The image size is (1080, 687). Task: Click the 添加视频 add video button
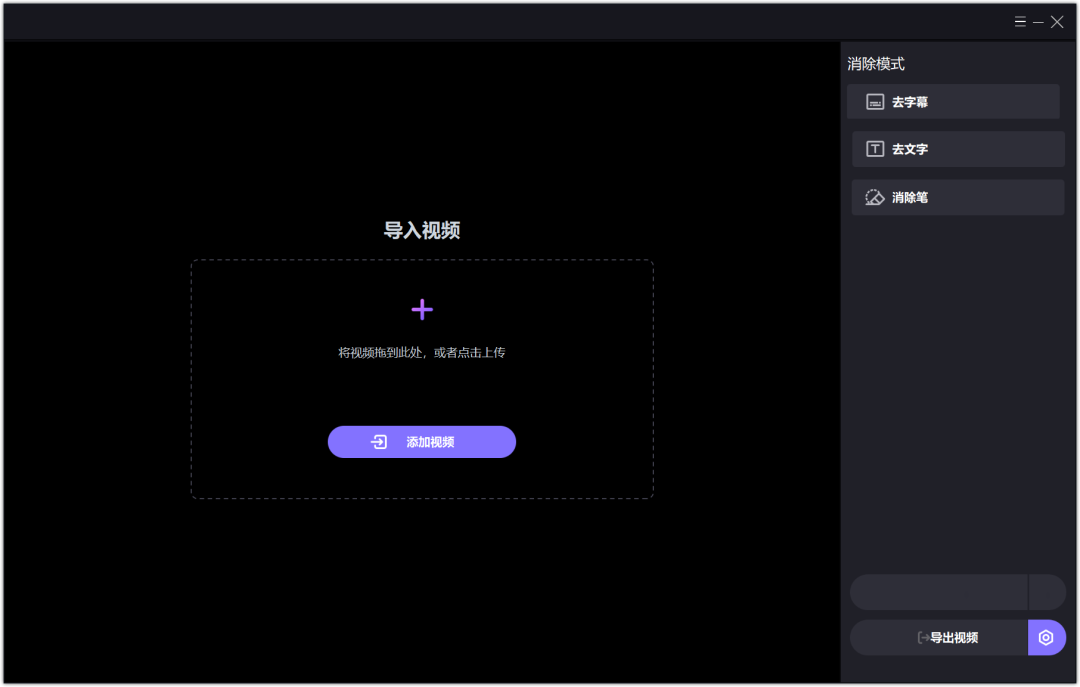pyautogui.click(x=422, y=442)
